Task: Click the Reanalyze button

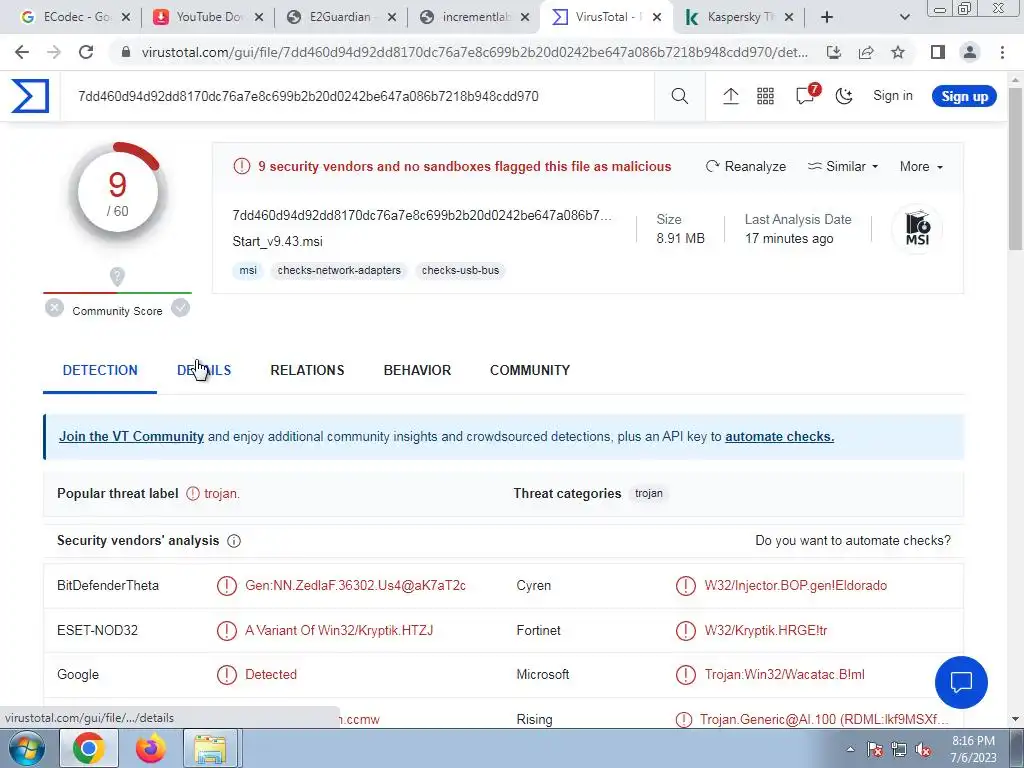Action: point(745,167)
